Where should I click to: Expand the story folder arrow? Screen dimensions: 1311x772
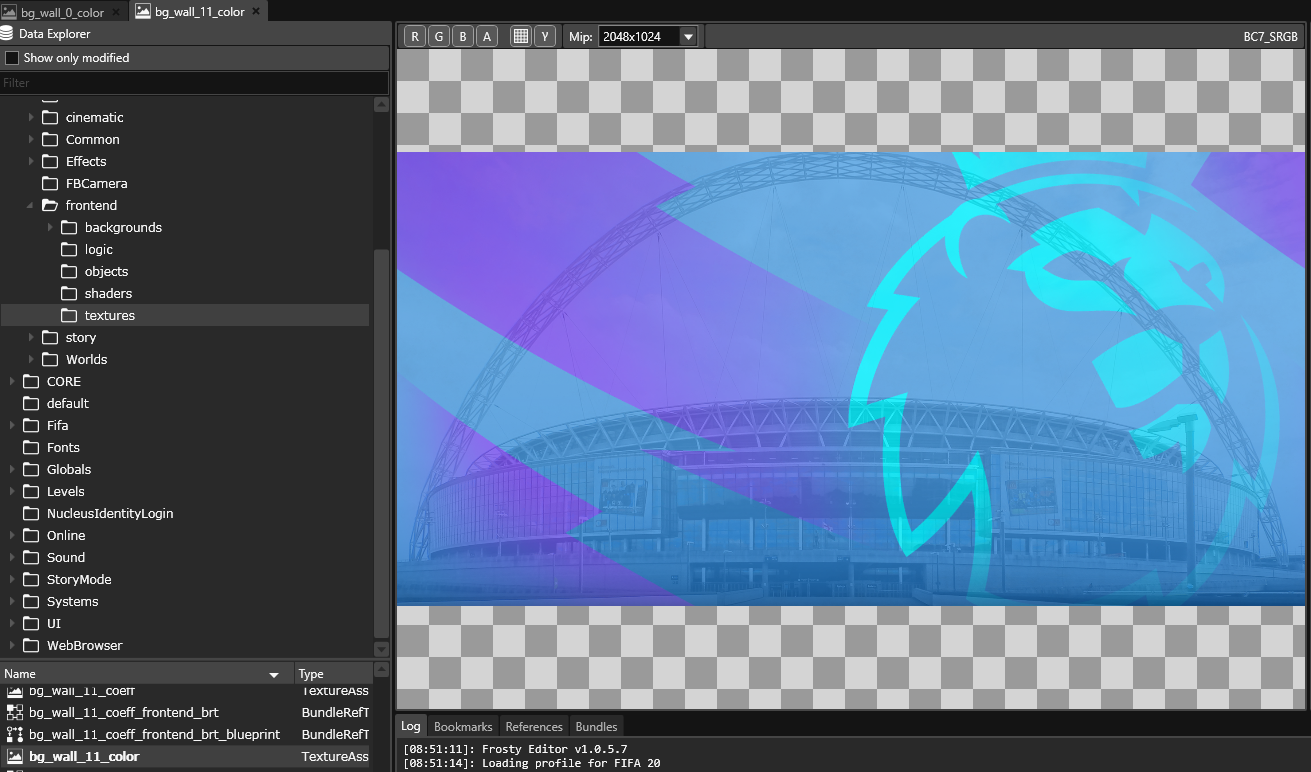click(x=31, y=337)
